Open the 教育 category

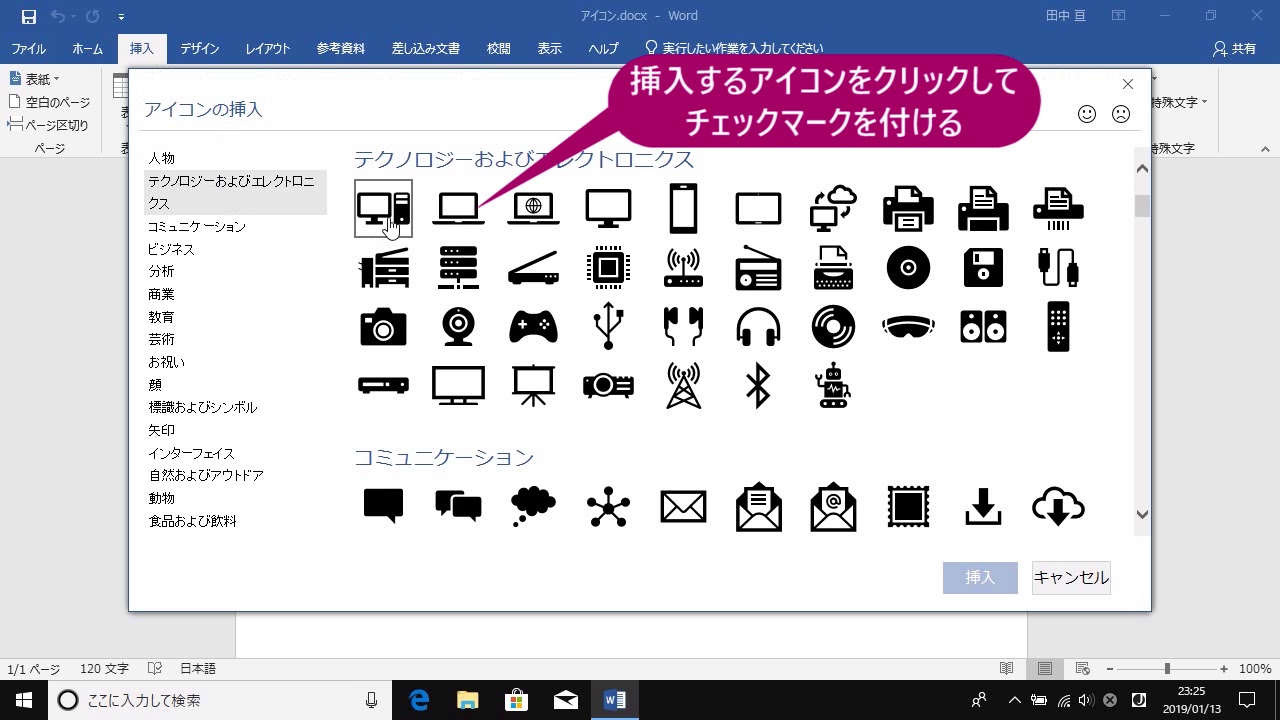[x=161, y=317]
